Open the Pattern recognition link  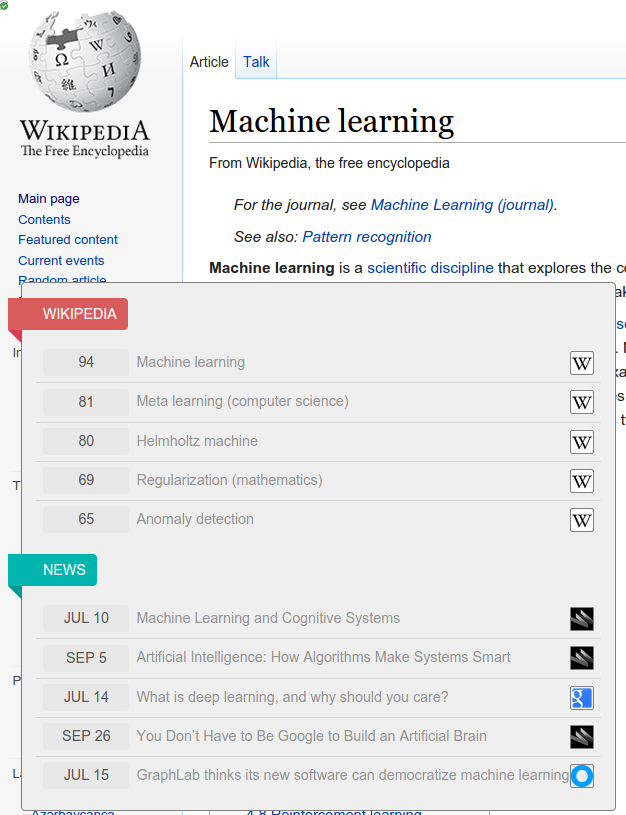pos(367,237)
